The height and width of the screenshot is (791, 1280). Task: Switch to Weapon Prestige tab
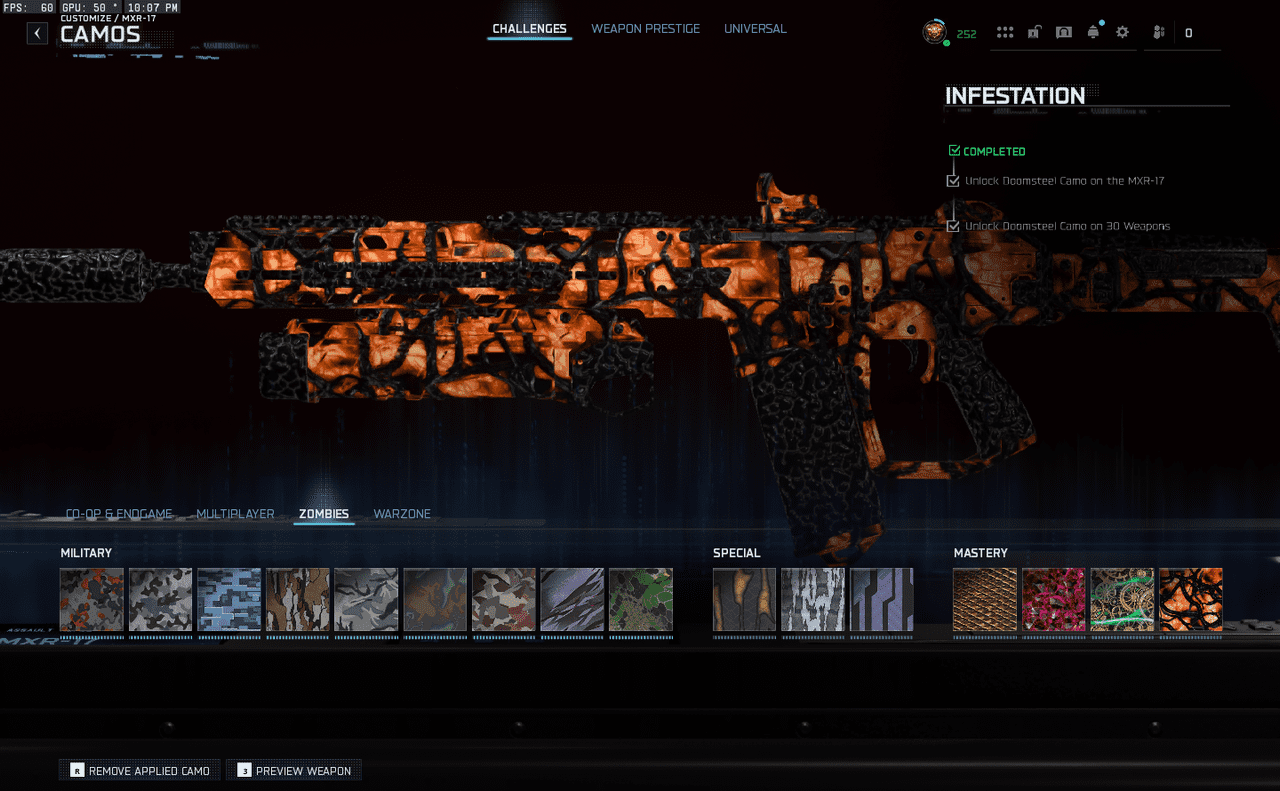[x=645, y=29]
